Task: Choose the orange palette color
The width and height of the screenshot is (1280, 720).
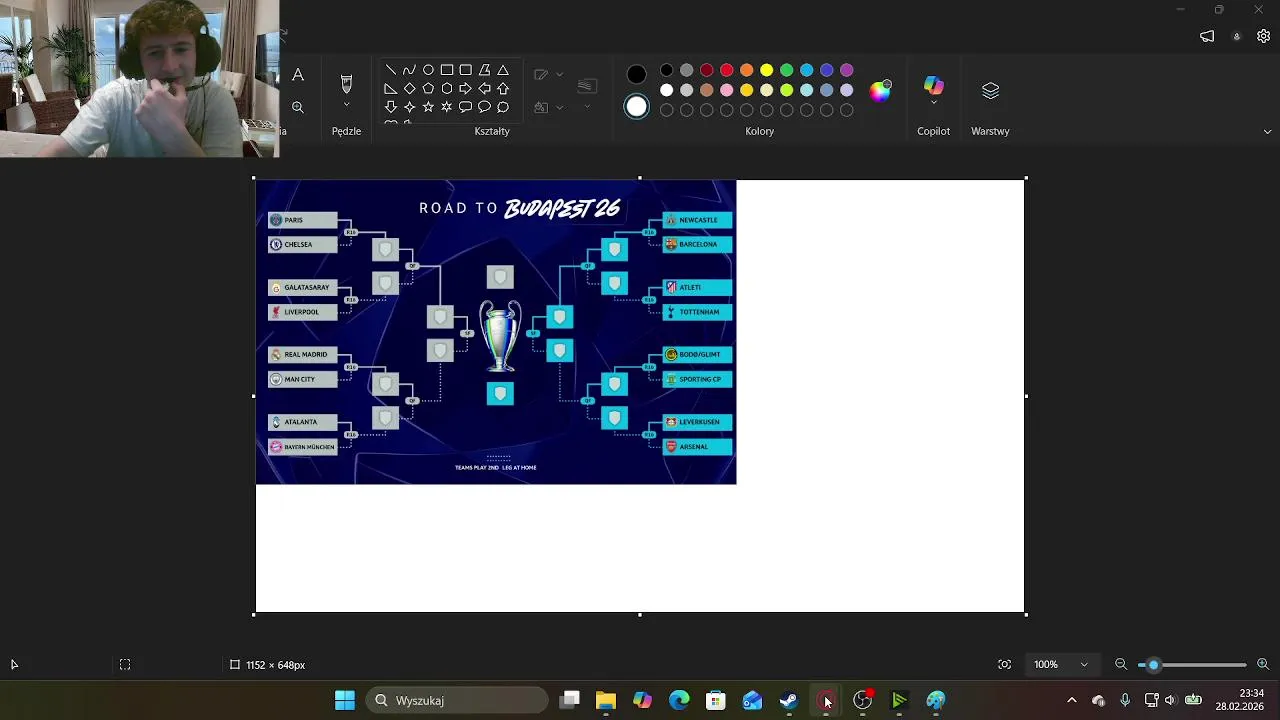Action: (747, 70)
